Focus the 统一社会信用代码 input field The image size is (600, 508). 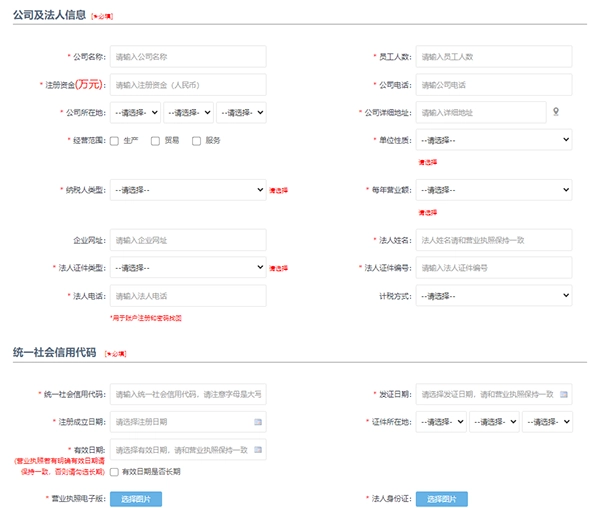pyautogui.click(x=188, y=394)
